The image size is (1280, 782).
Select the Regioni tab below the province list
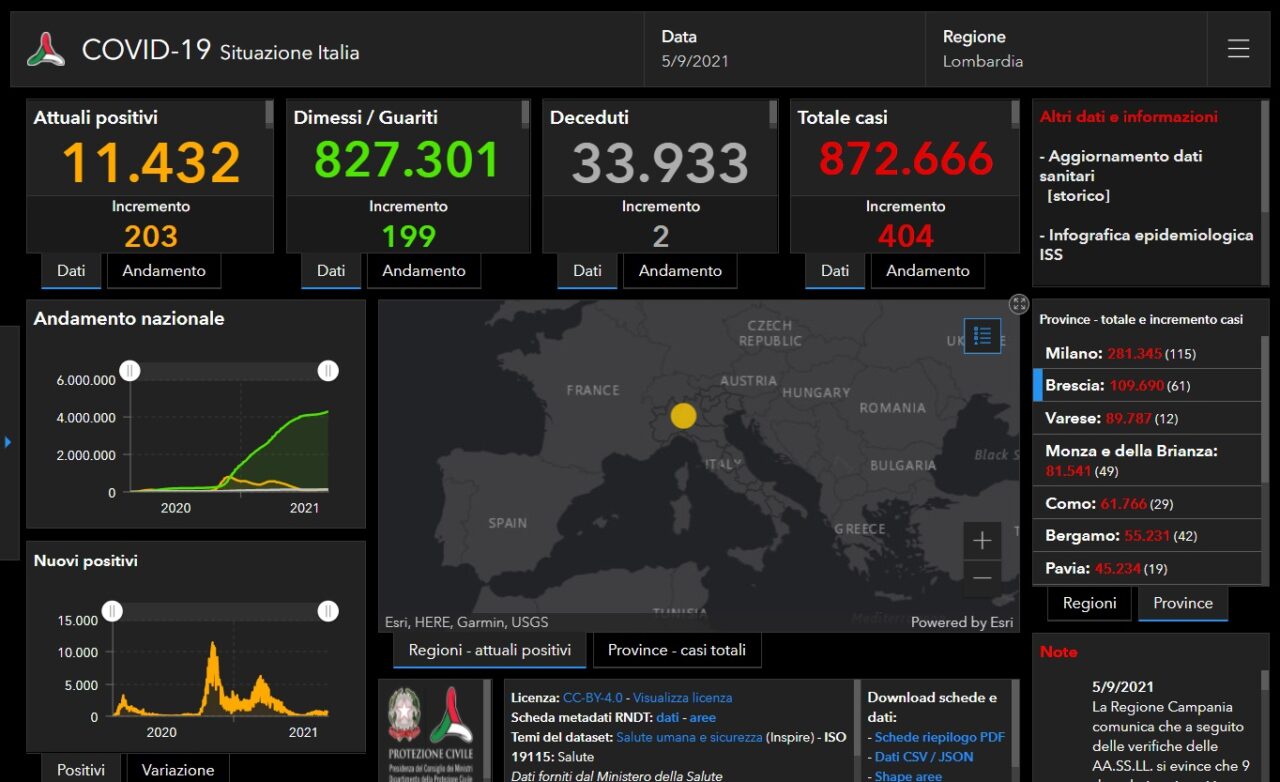click(1089, 603)
